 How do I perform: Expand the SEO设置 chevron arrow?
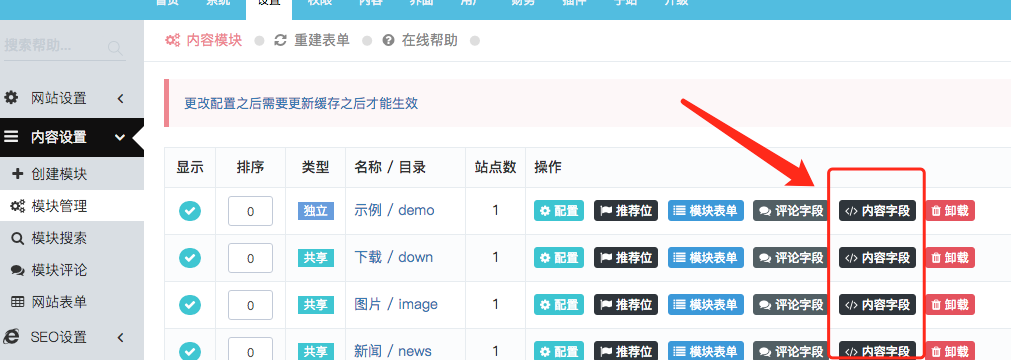point(121,337)
